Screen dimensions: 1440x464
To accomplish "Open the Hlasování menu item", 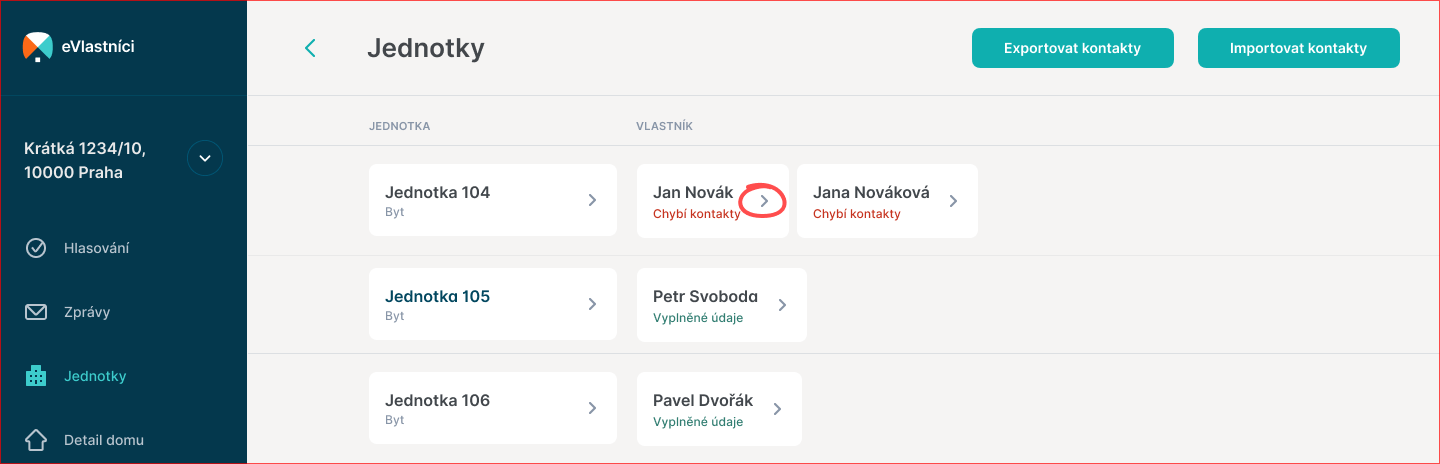I will [96, 248].
